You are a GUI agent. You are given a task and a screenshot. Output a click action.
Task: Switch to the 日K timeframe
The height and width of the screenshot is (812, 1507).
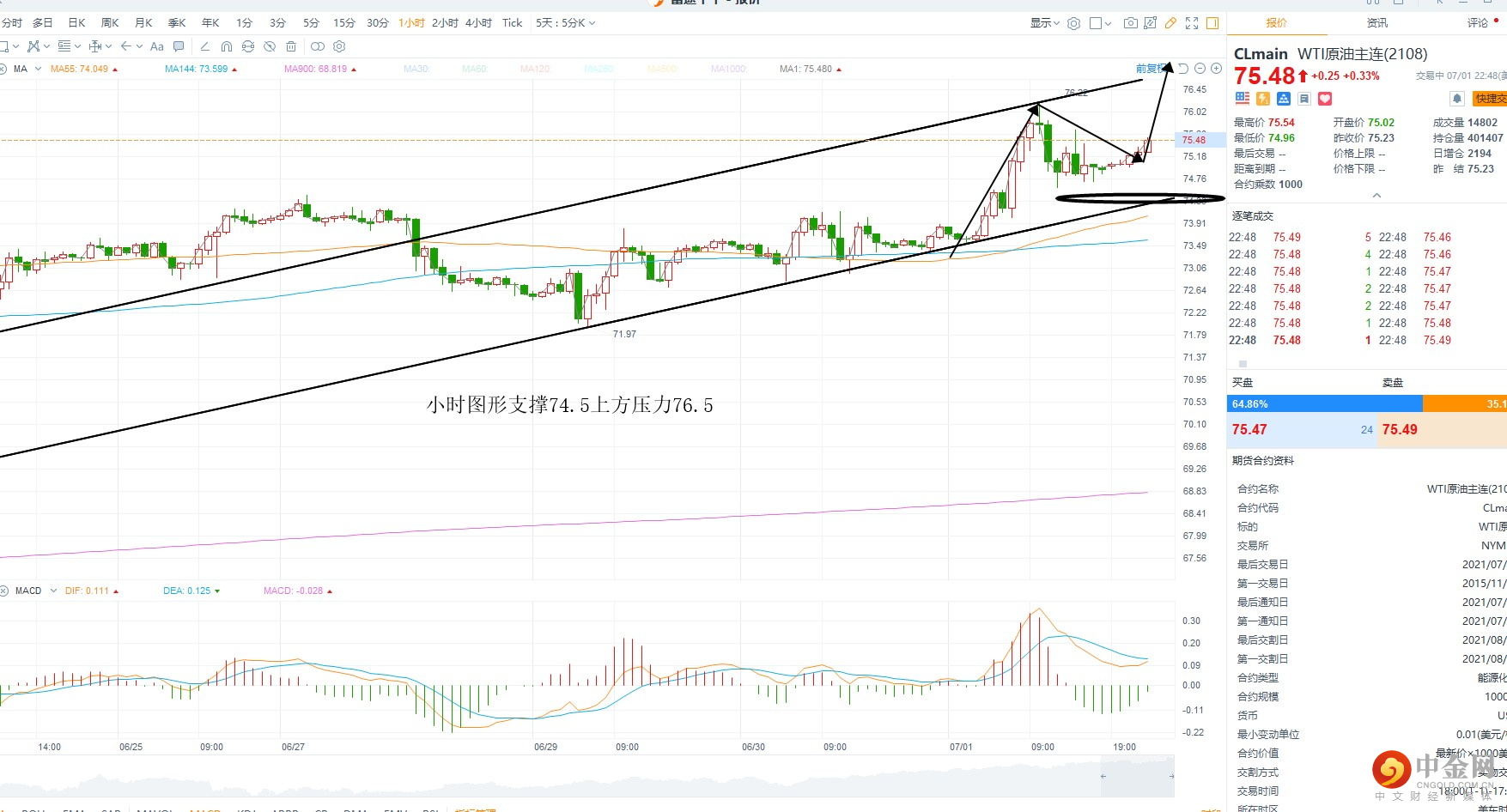76,23
